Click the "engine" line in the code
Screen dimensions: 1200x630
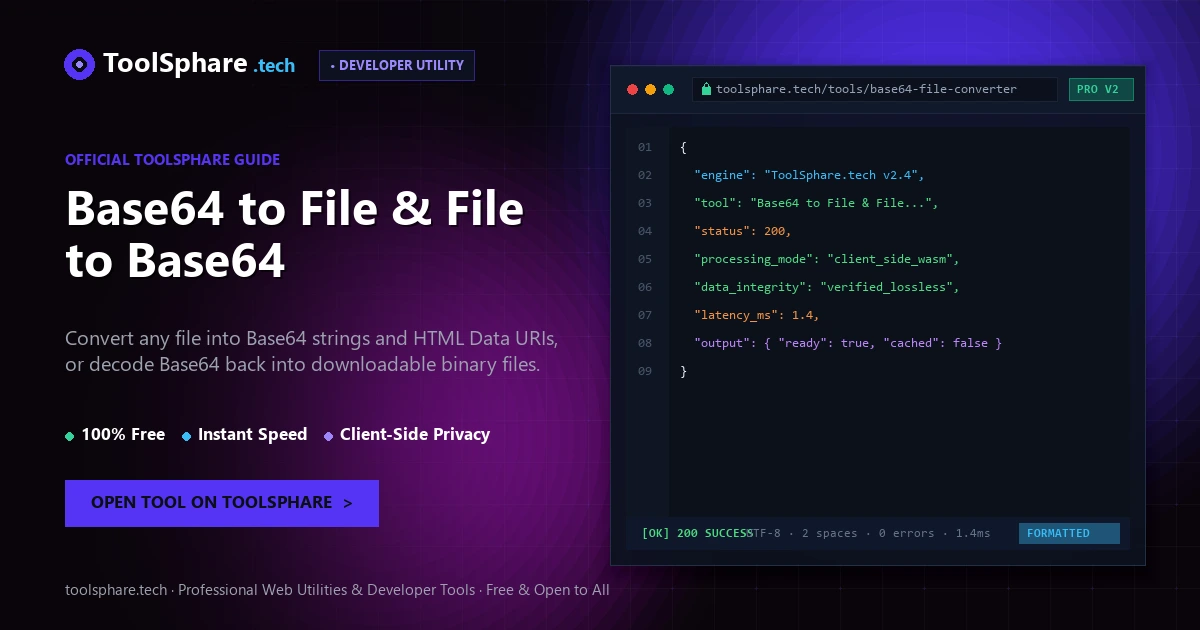pos(809,175)
